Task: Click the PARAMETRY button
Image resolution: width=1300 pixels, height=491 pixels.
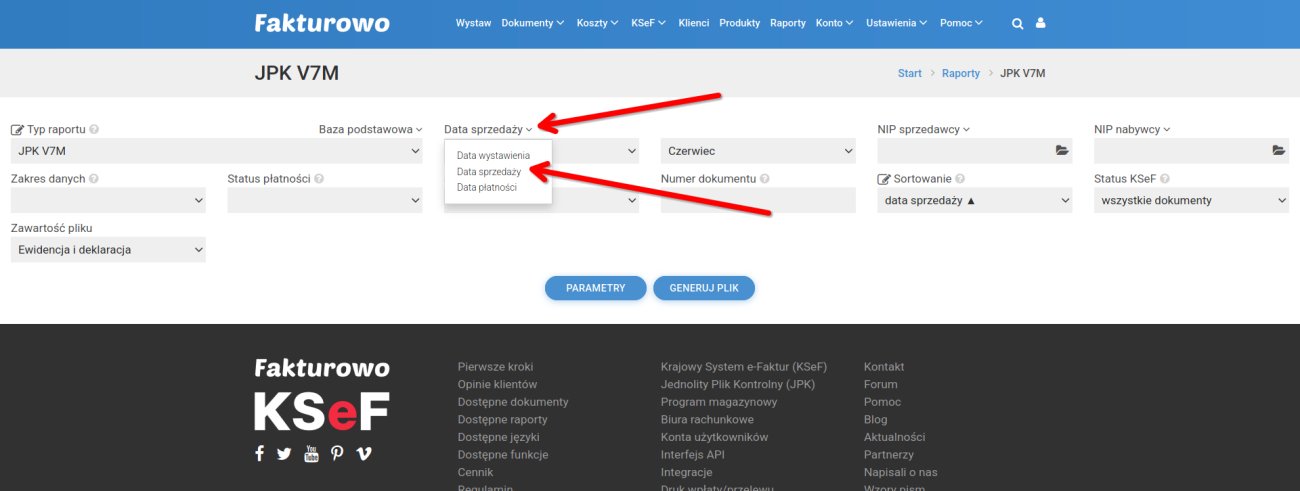Action: pos(596,288)
